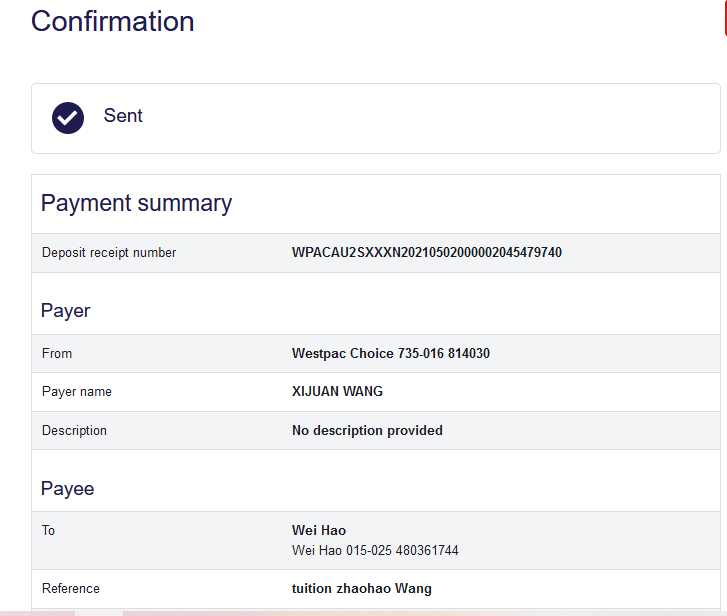This screenshot has width=727, height=616.
Task: Click the No description provided text
Action: point(367,431)
